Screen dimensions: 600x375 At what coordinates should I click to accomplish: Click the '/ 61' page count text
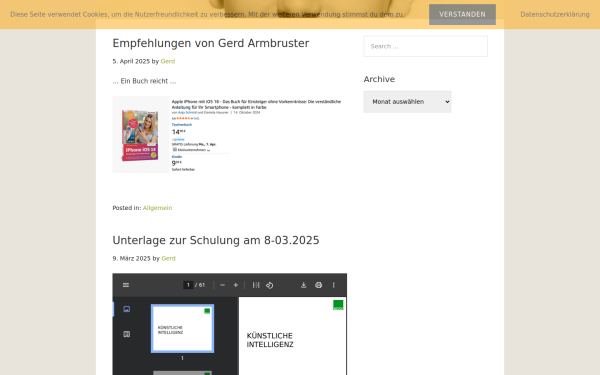(x=200, y=285)
